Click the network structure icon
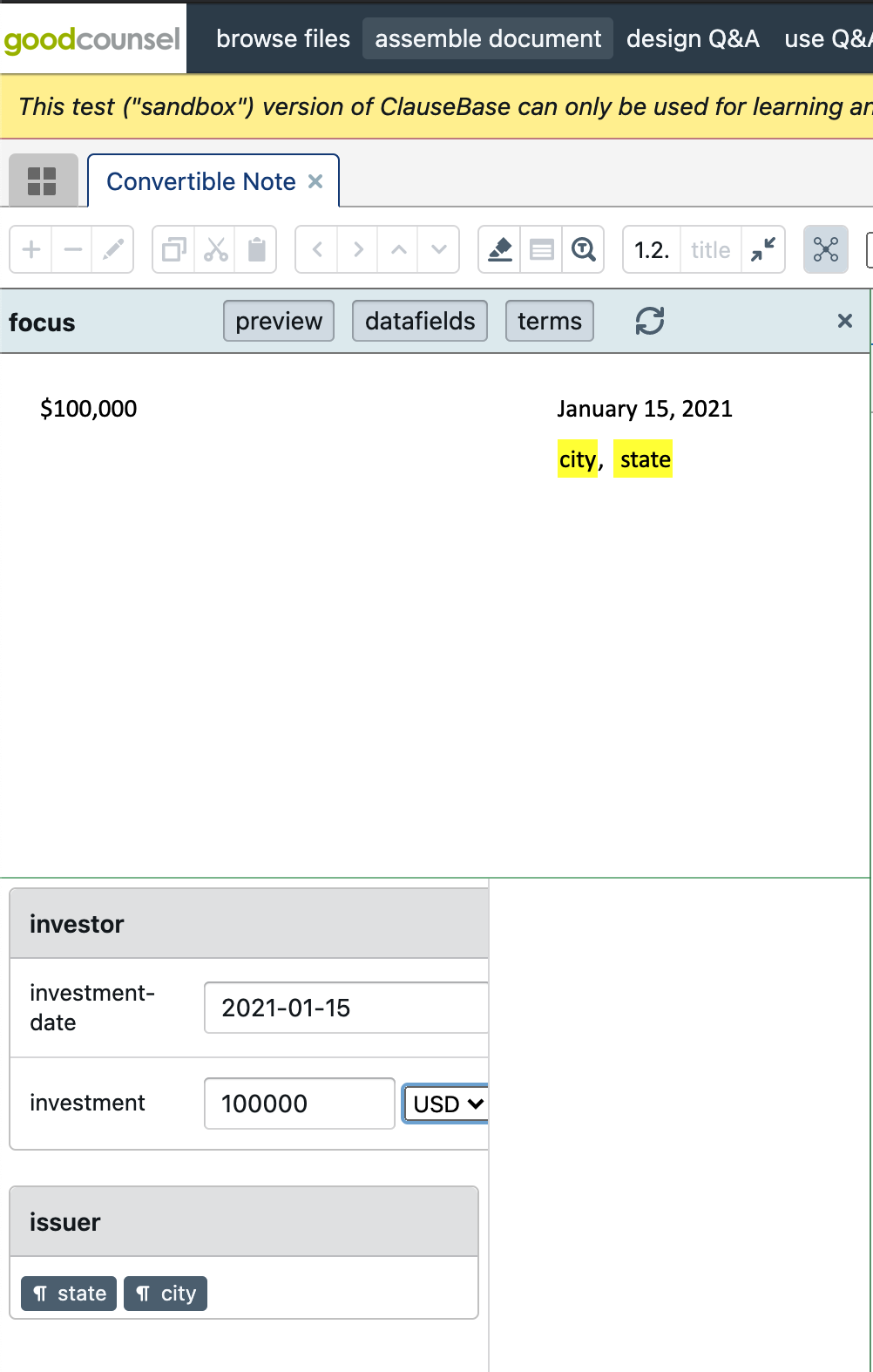This screenshot has height=1372, width=873. click(826, 250)
